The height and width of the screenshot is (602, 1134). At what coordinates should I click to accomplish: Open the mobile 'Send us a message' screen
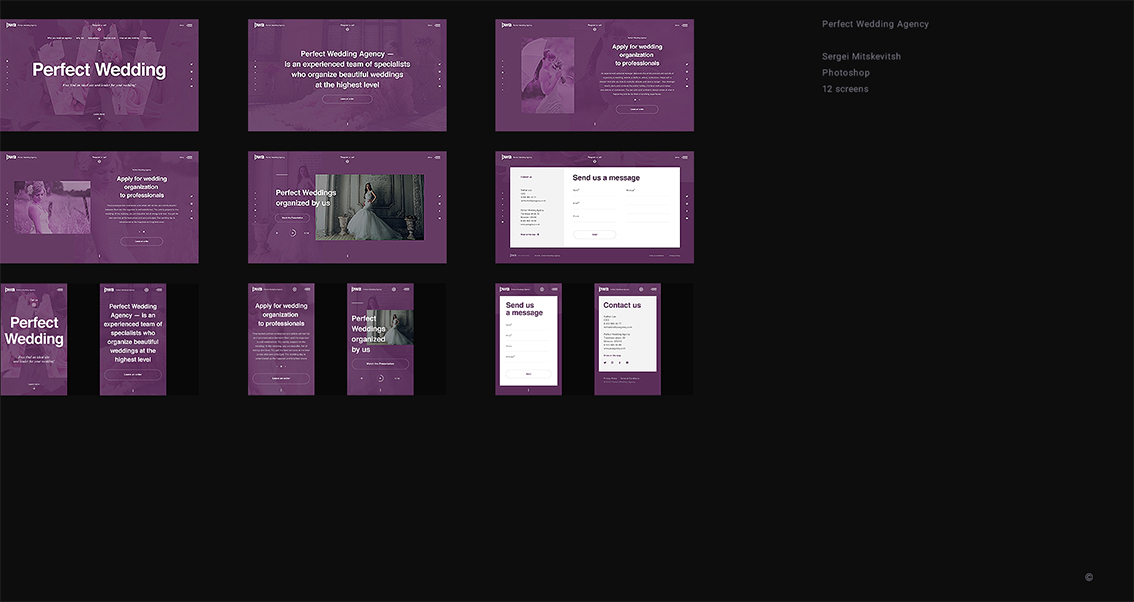pos(529,339)
